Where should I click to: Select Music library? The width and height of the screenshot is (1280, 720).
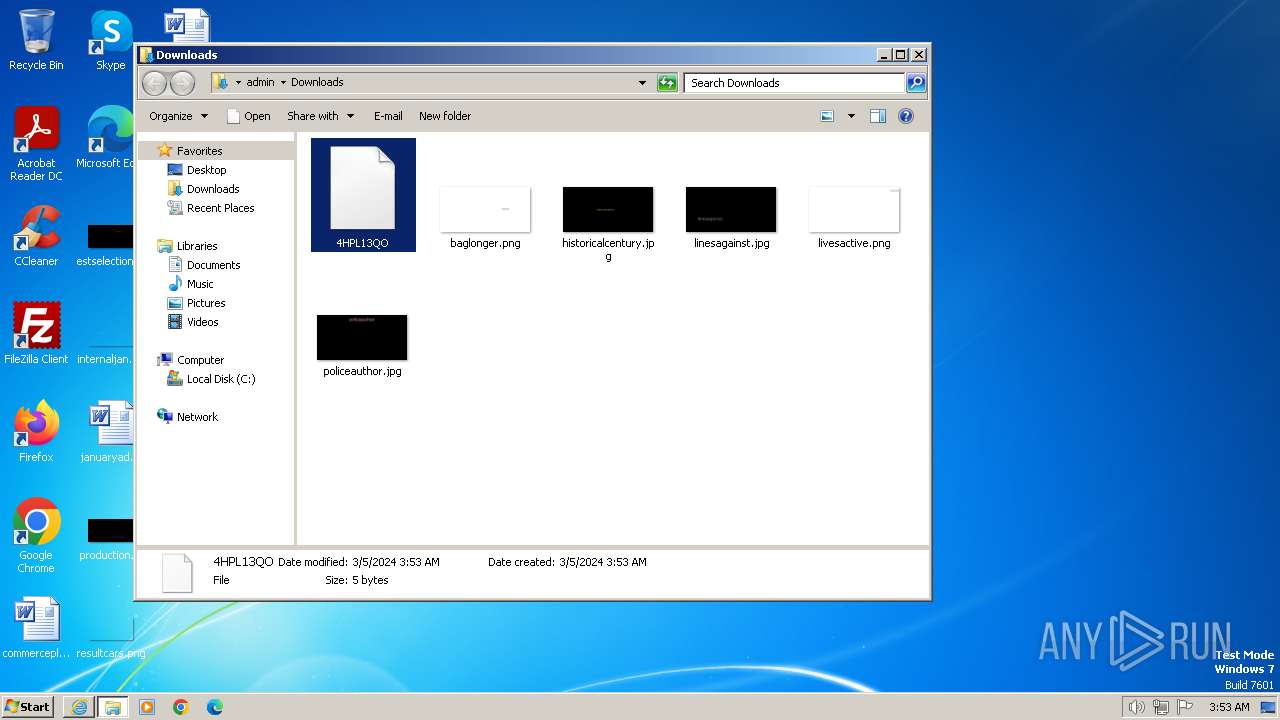pyautogui.click(x=200, y=284)
